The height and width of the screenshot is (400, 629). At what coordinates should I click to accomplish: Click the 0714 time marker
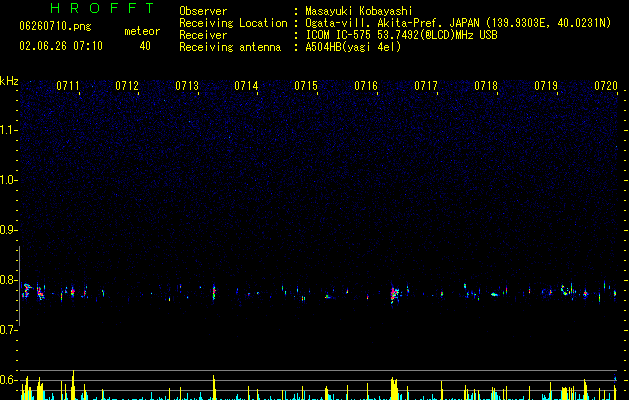[x=246, y=86]
